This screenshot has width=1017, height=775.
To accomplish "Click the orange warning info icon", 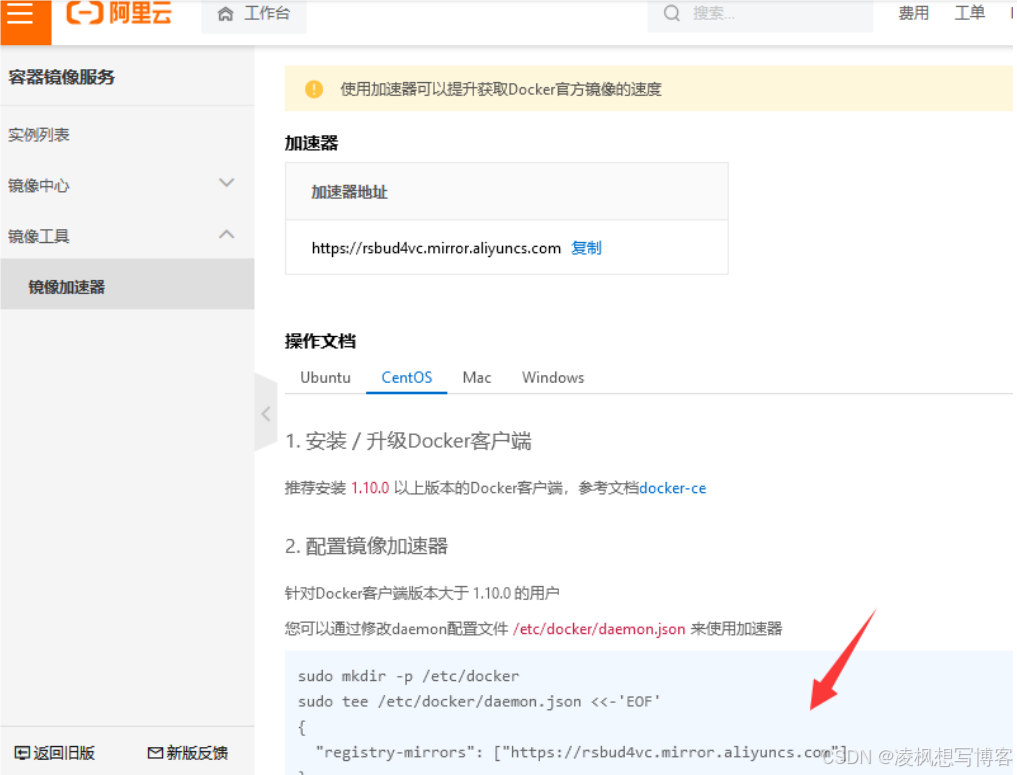I will tap(314, 89).
